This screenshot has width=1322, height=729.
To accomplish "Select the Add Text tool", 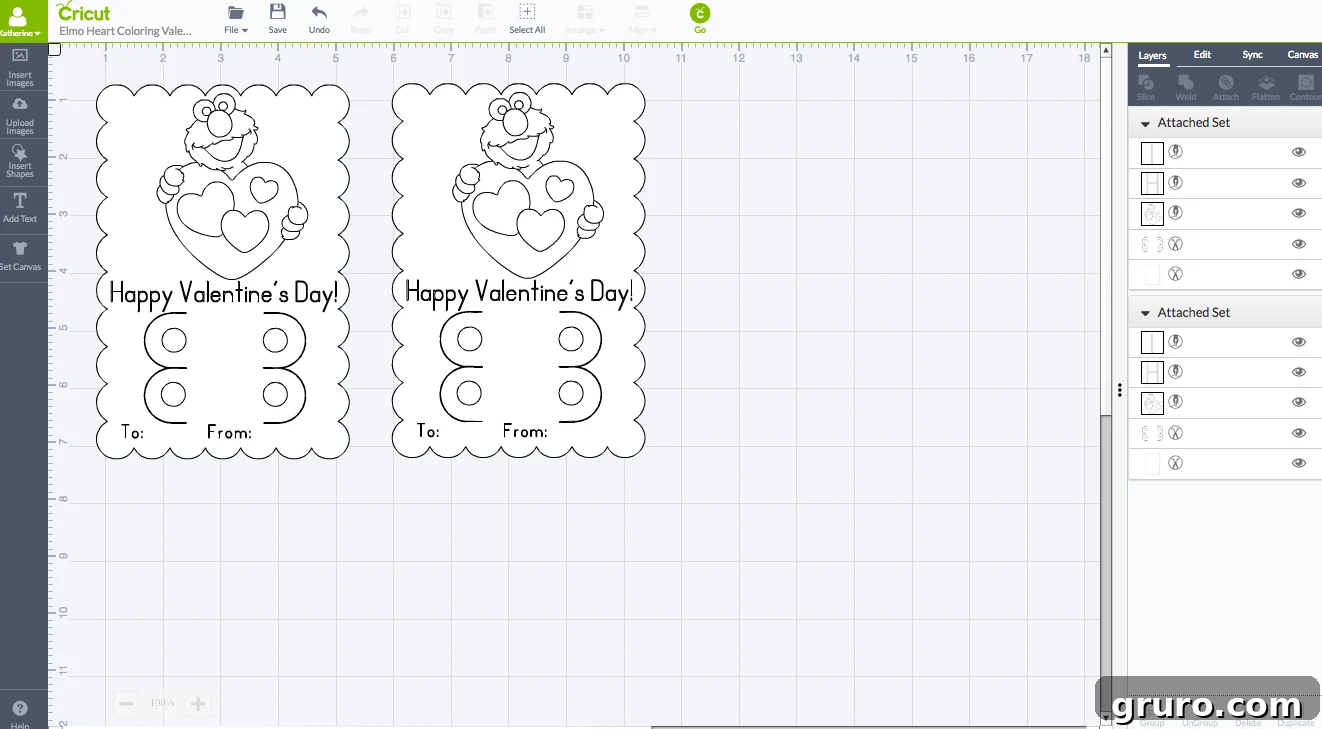I will click(x=20, y=208).
